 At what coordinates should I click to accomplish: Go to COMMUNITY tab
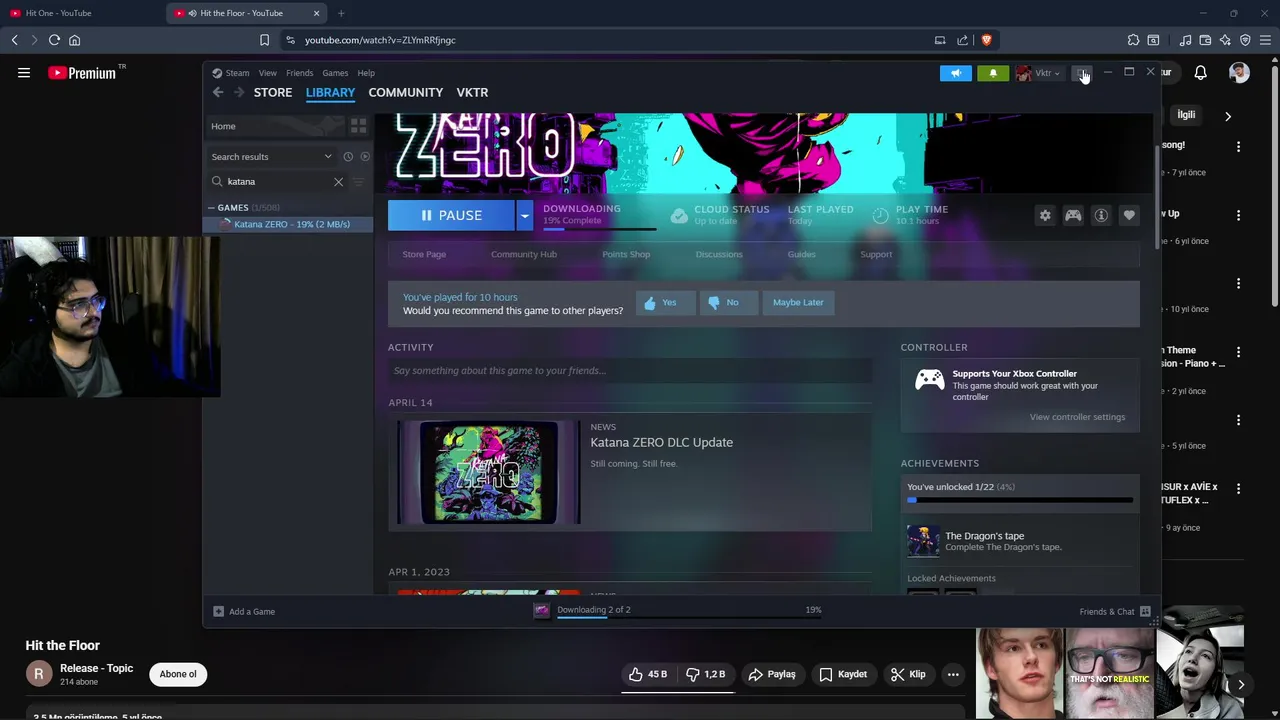405,92
